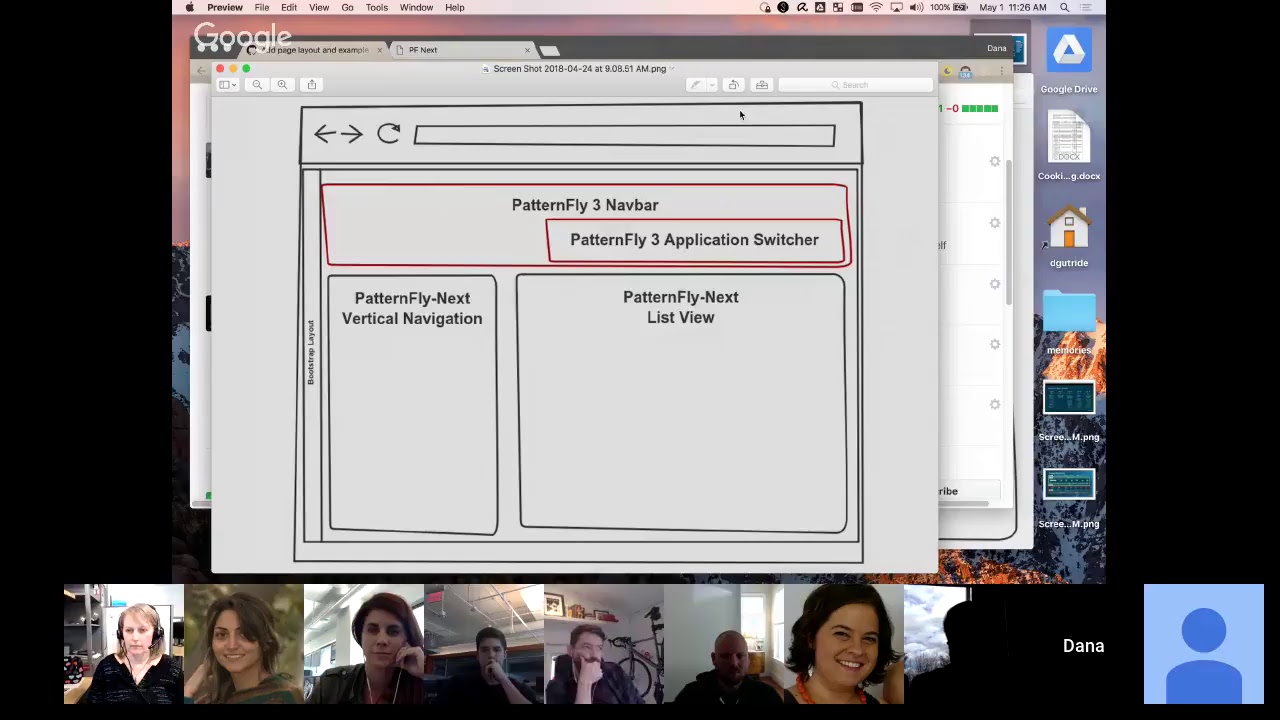Open the Help menu
This screenshot has height=720, width=1280.
[x=454, y=7]
